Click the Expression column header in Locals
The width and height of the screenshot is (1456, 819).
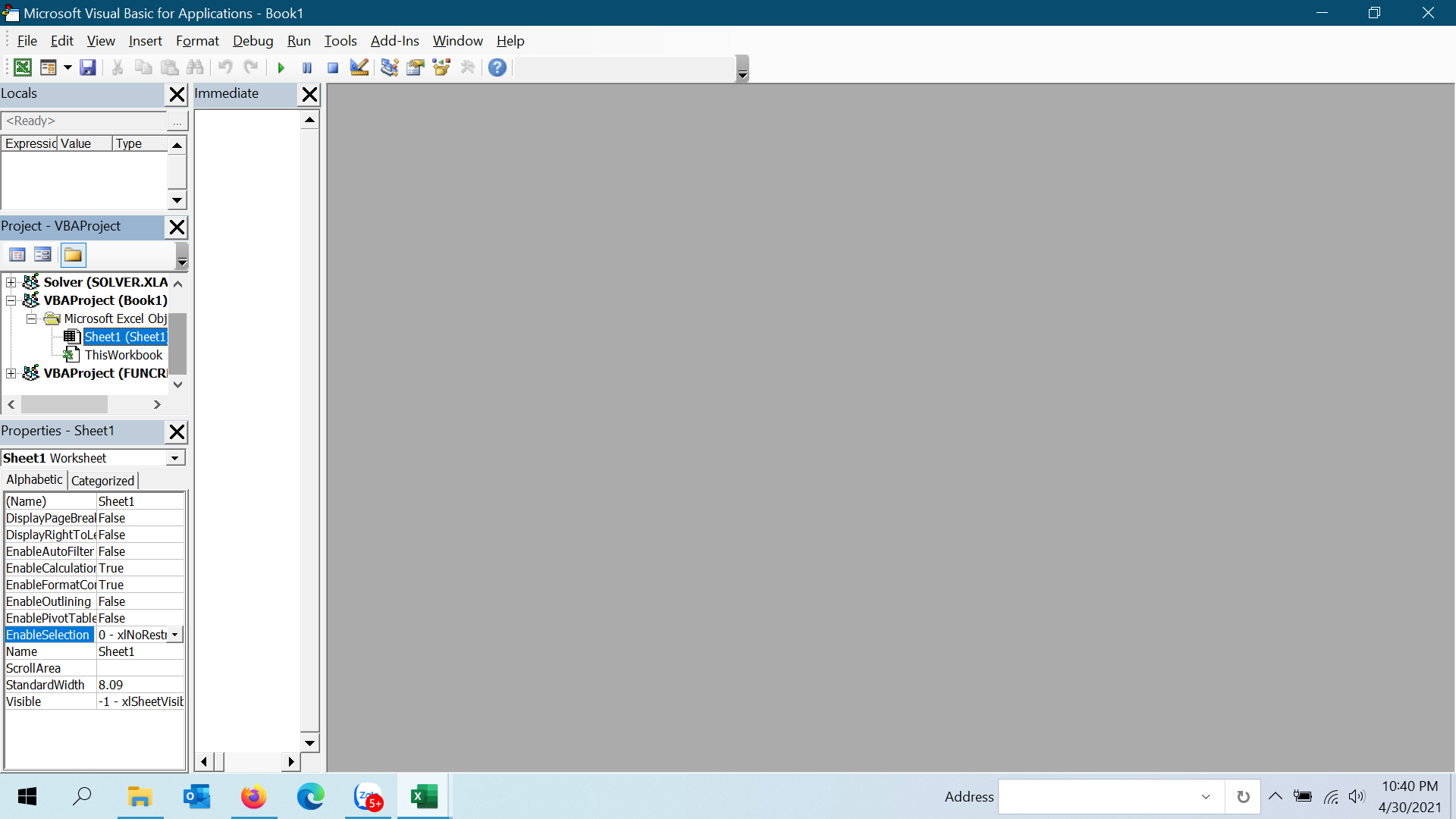coord(30,143)
